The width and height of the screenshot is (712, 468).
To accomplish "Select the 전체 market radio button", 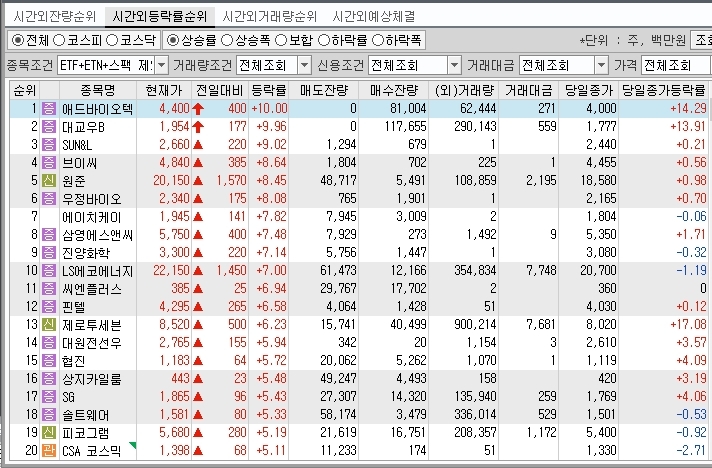I will coord(18,40).
